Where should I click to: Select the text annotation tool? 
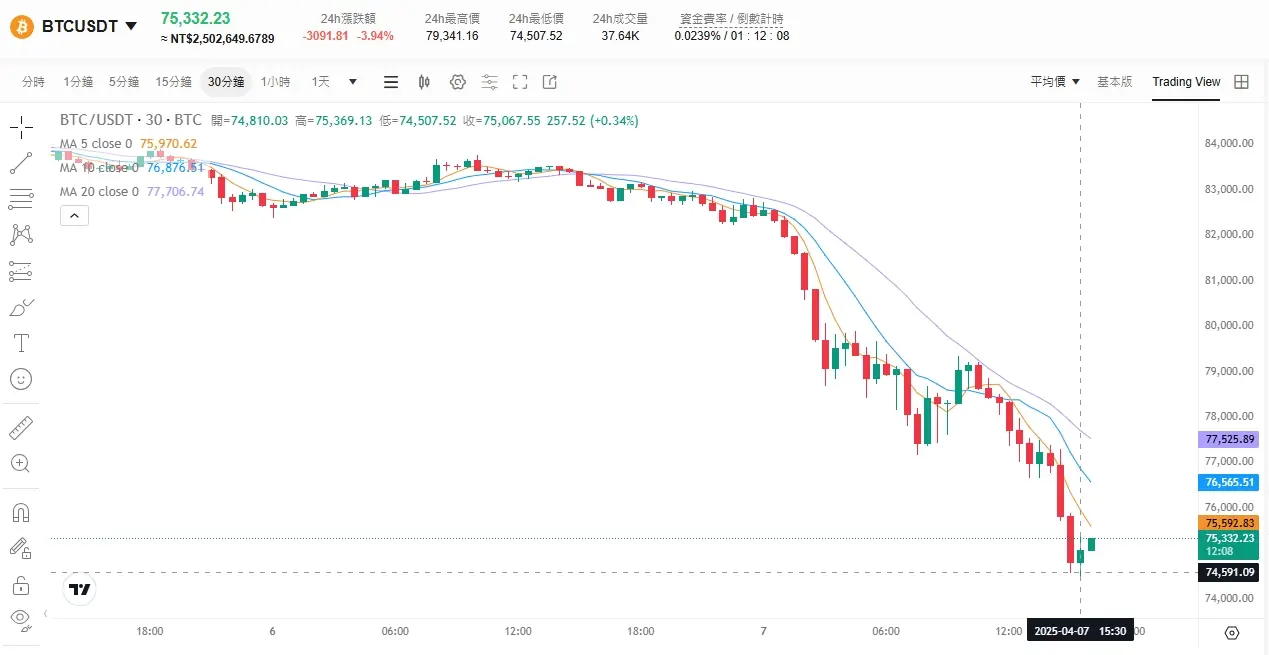click(x=21, y=343)
